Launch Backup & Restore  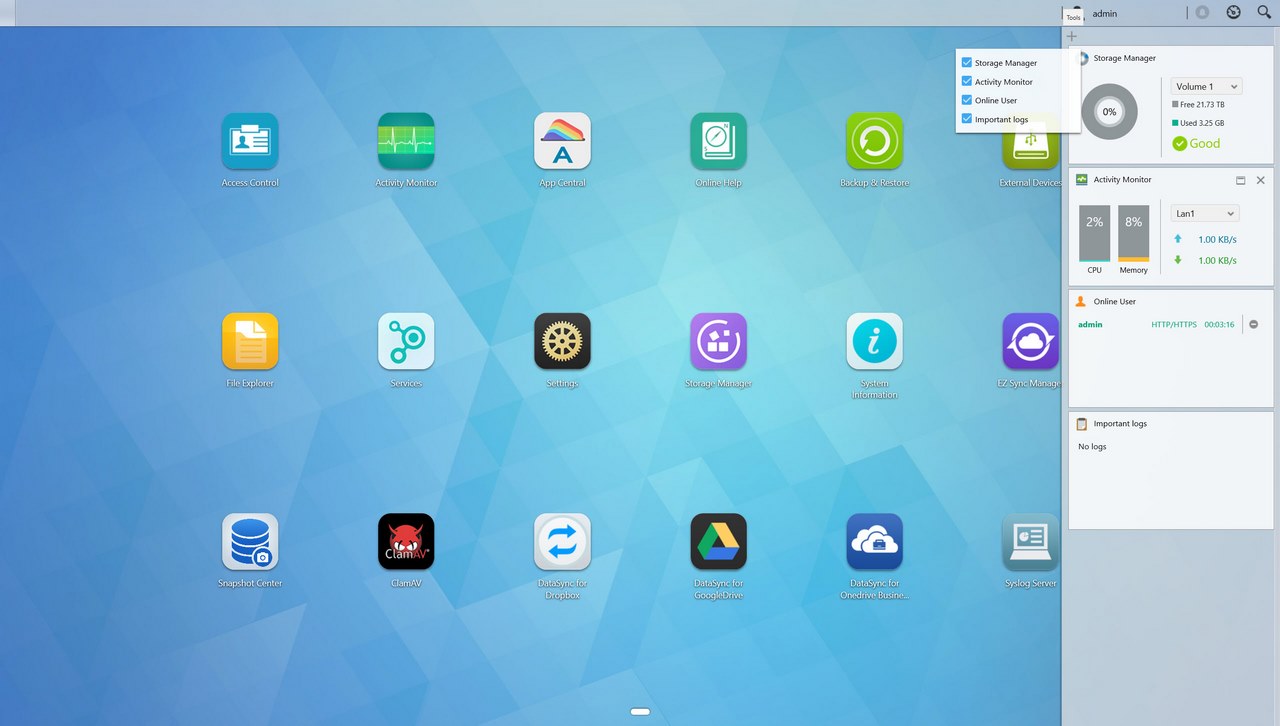tap(874, 141)
